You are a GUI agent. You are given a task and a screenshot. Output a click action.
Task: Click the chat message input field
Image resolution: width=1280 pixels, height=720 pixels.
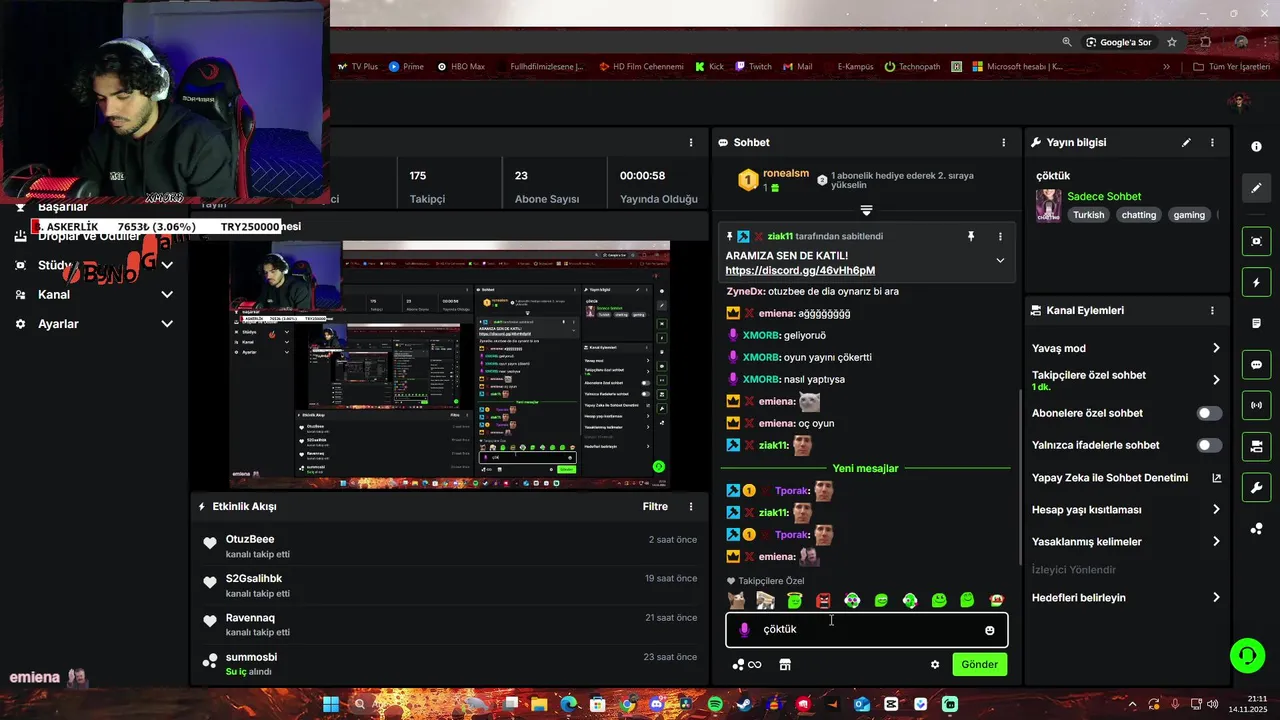click(866, 630)
